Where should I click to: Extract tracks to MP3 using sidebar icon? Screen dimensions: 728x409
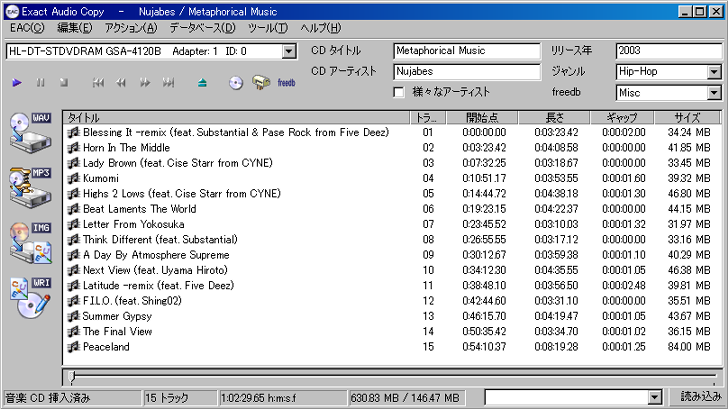coord(31,188)
